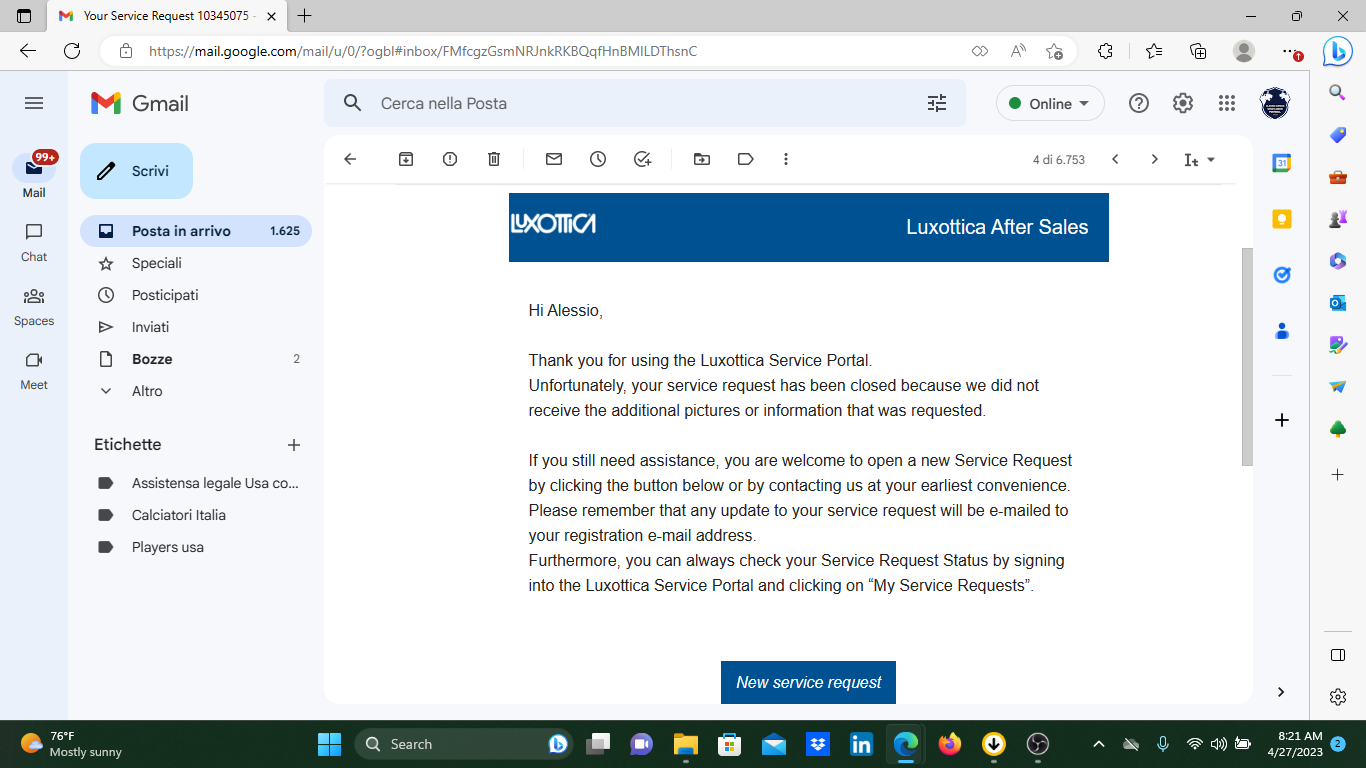The height and width of the screenshot is (768, 1366).
Task: Click the email vertical scrollbar
Action: [x=1246, y=357]
